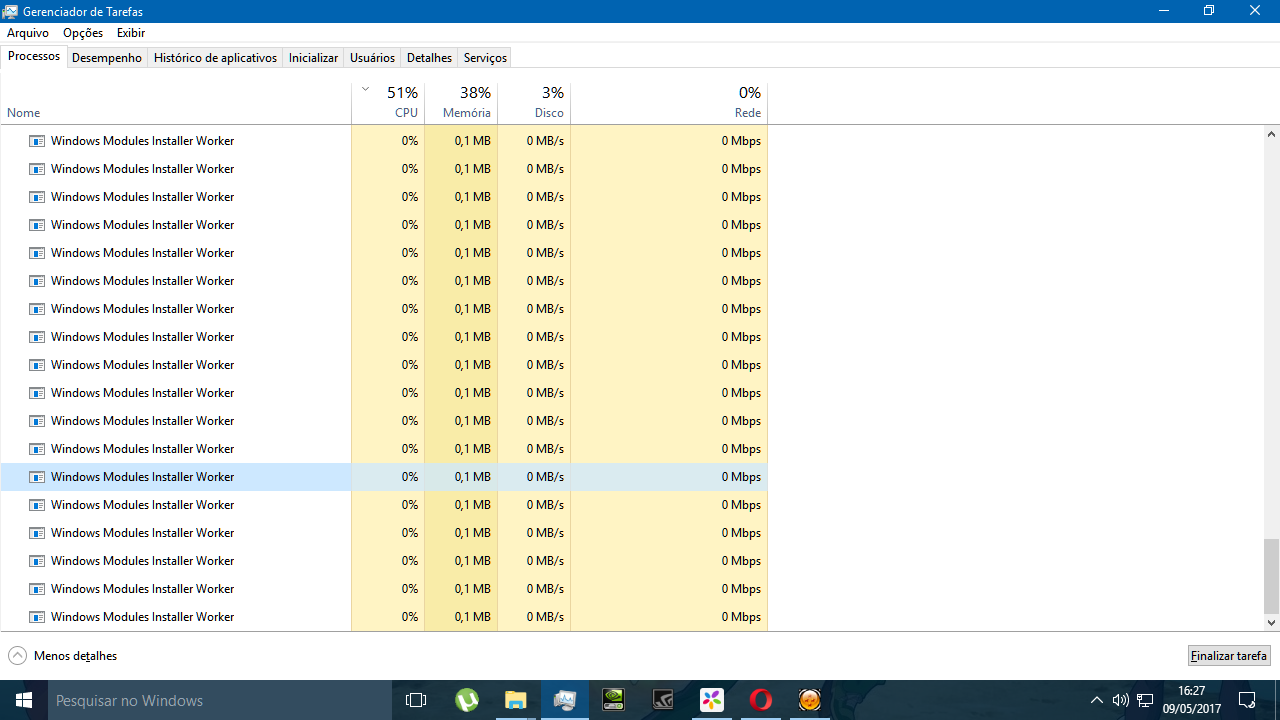Sort processes by the Nome column
1280x720 pixels.
pos(176,103)
